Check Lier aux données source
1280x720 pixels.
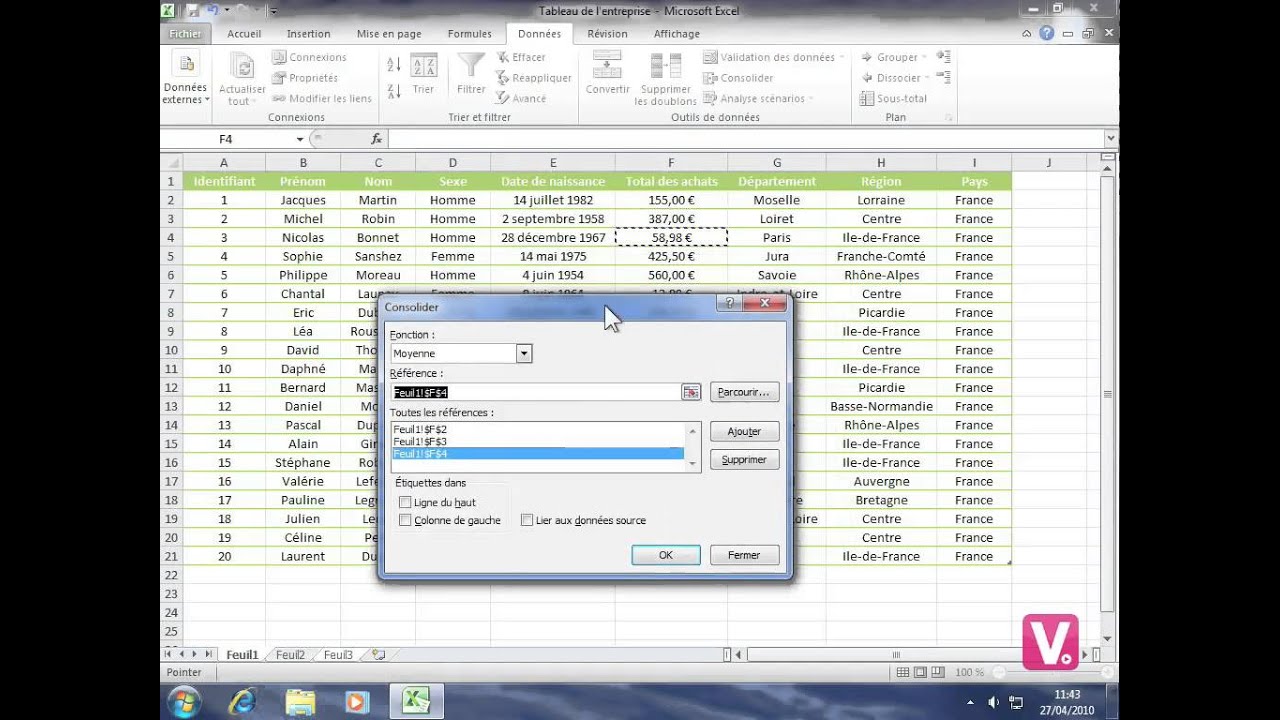[x=527, y=520]
